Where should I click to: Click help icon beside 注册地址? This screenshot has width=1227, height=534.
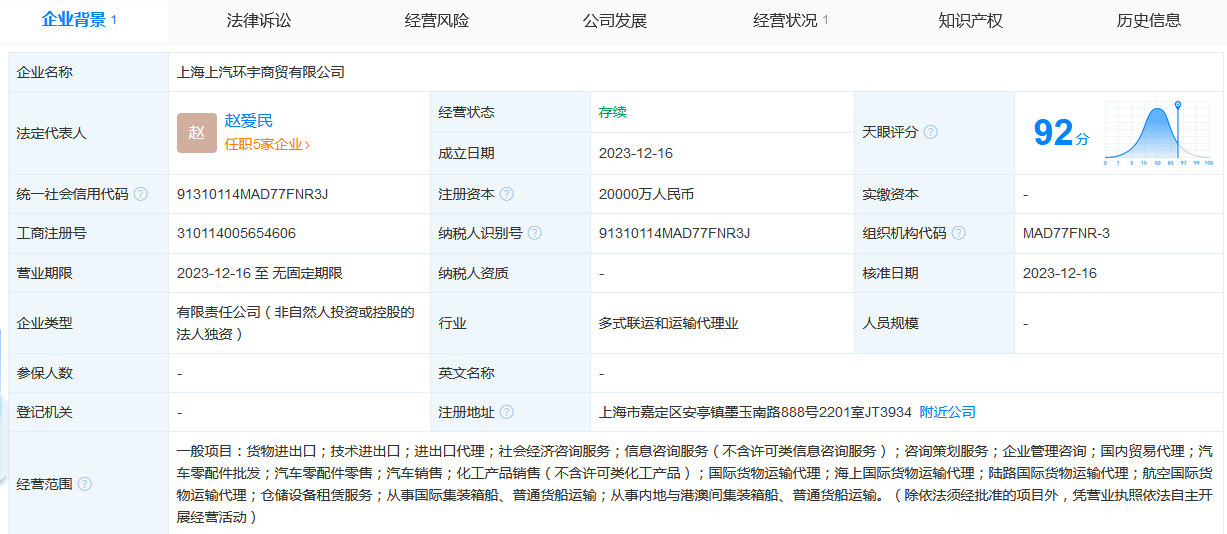[507, 412]
